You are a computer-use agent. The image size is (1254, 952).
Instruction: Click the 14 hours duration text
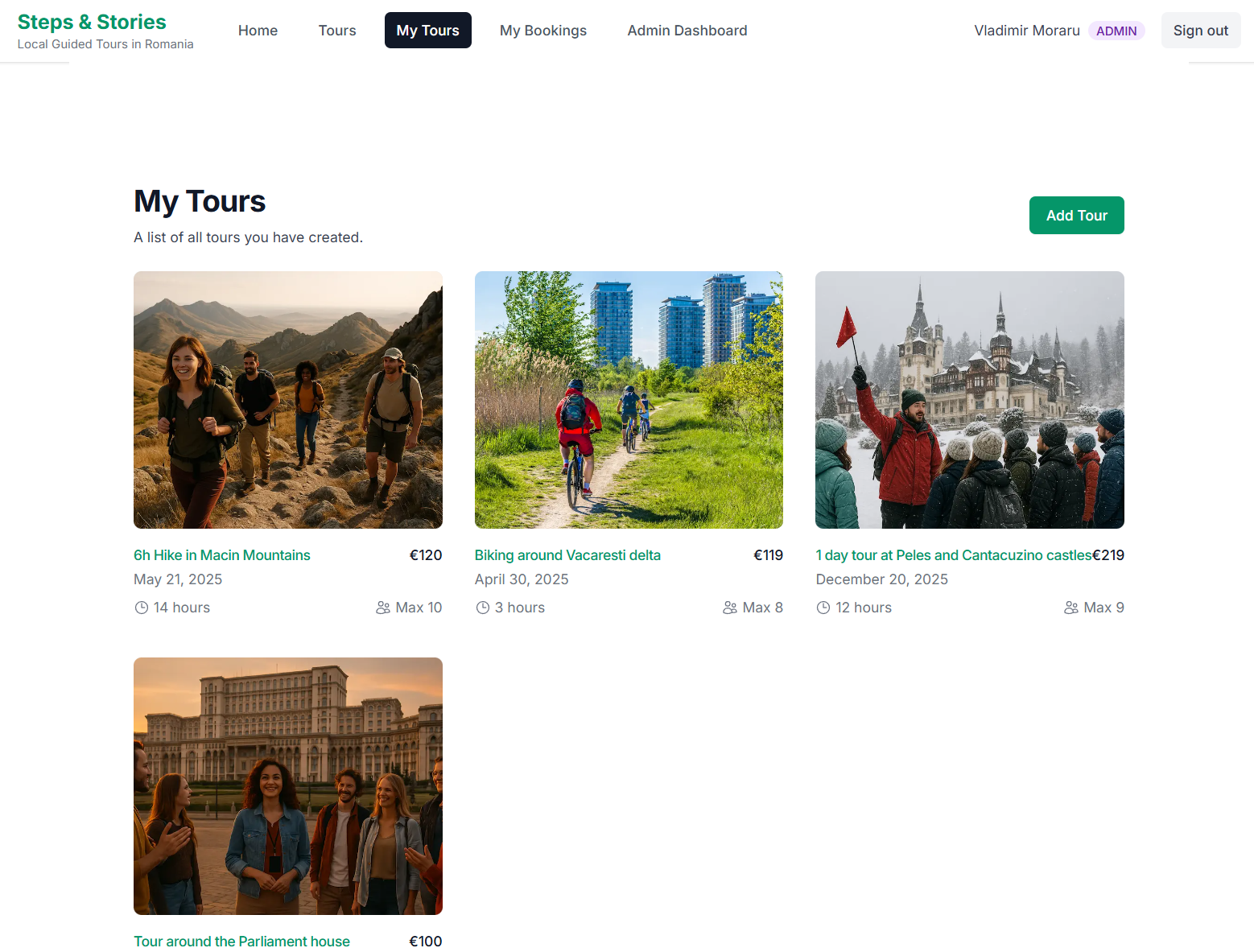182,608
